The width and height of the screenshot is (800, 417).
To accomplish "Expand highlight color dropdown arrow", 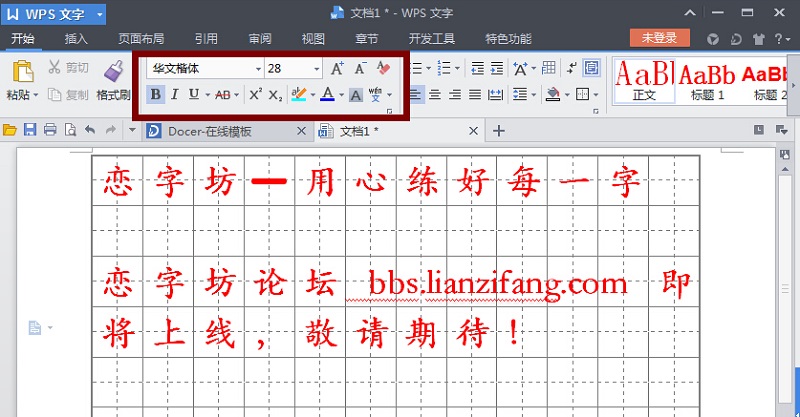I will (x=313, y=95).
